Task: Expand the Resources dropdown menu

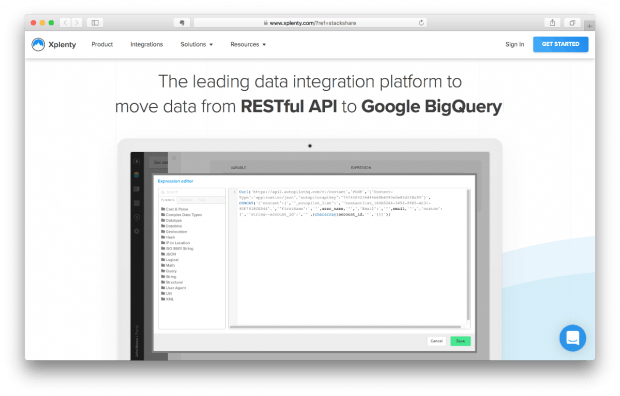Action: pyautogui.click(x=248, y=44)
